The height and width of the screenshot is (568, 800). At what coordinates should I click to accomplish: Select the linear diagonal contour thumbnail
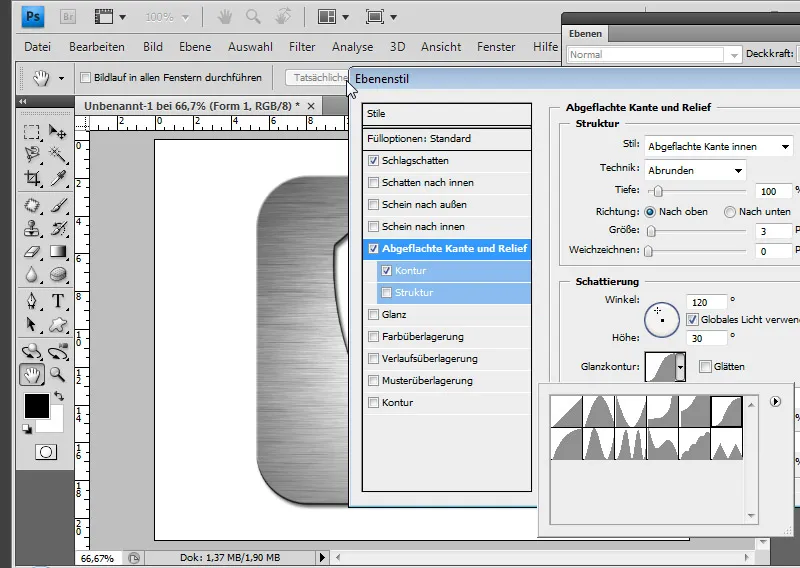[567, 411]
